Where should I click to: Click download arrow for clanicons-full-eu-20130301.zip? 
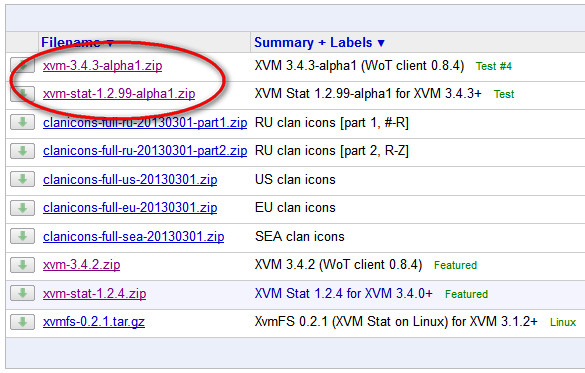tap(22, 208)
